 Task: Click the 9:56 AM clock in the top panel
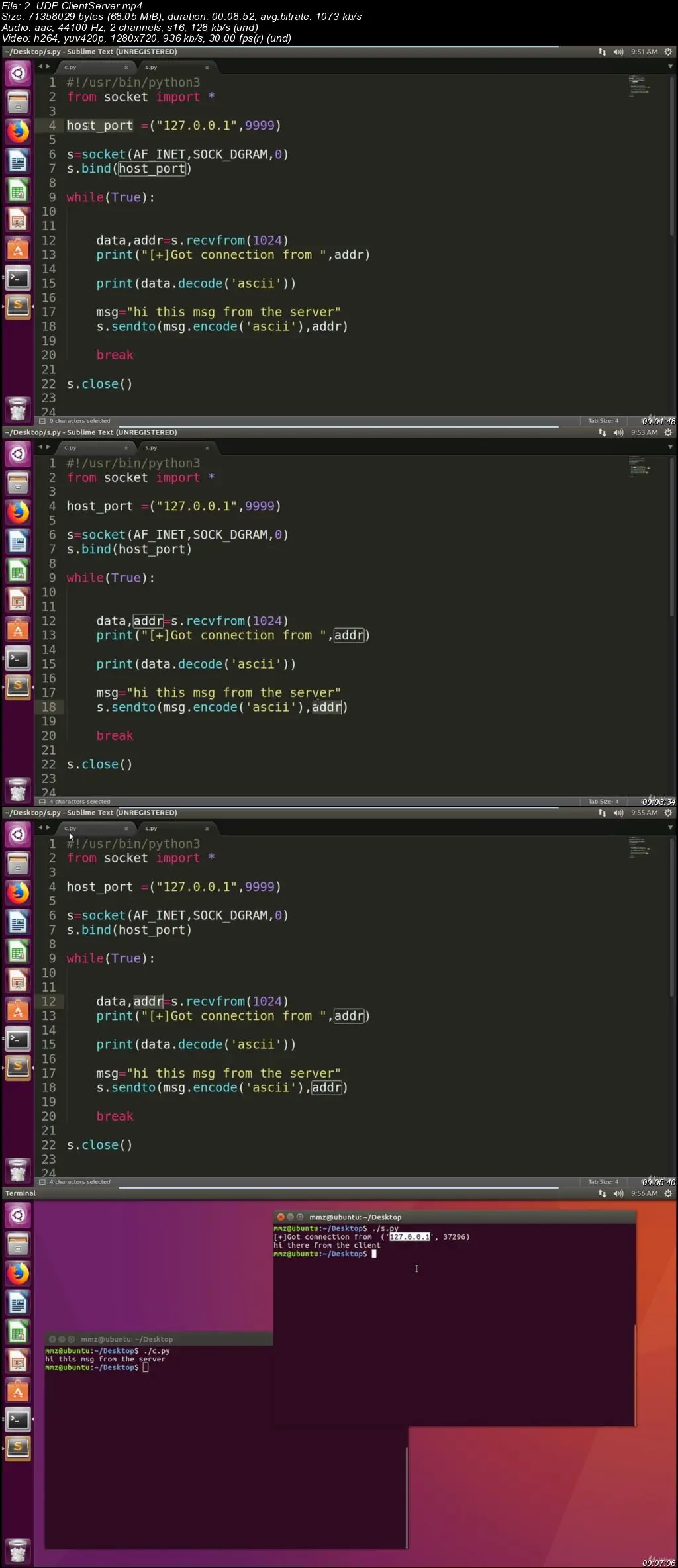[x=644, y=1193]
